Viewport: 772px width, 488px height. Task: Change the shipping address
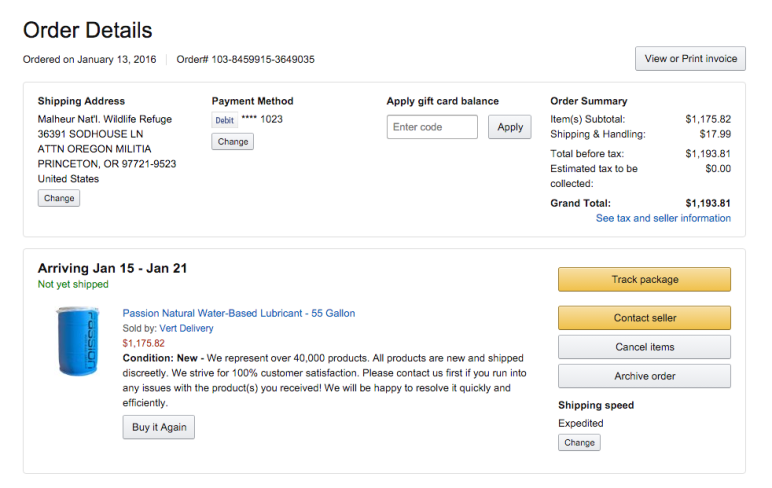pyautogui.click(x=59, y=198)
